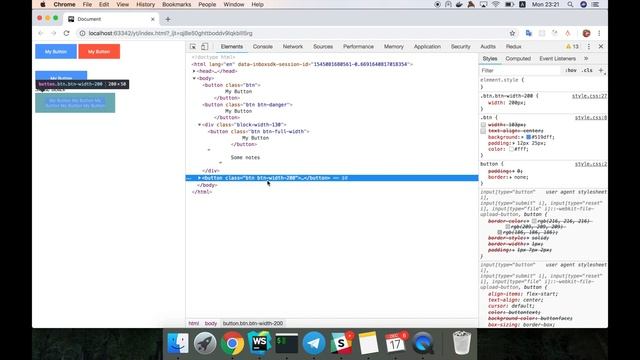Click the blue My Button at top left
Screen dimensions: 640x360
pos(56,51)
